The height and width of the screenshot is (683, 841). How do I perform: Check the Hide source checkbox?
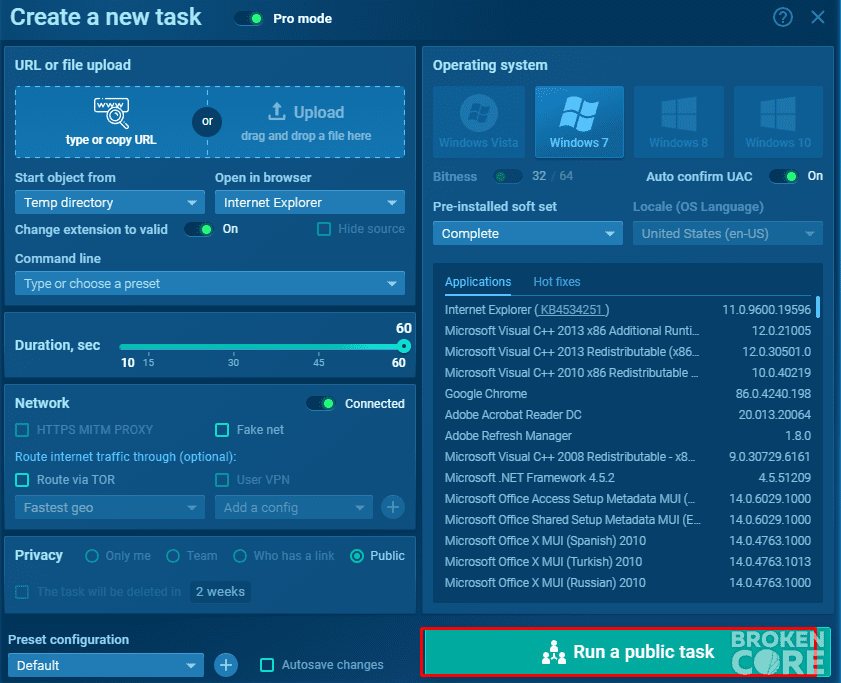click(324, 229)
